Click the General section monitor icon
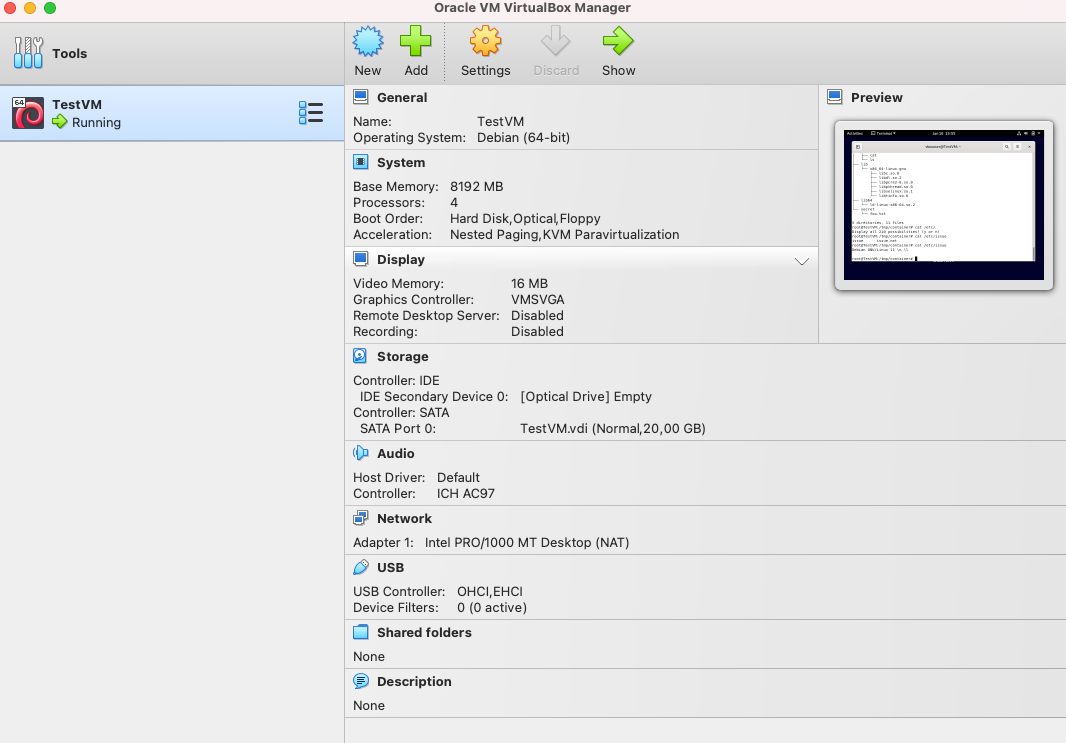Image resolution: width=1066 pixels, height=743 pixels. (x=360, y=97)
